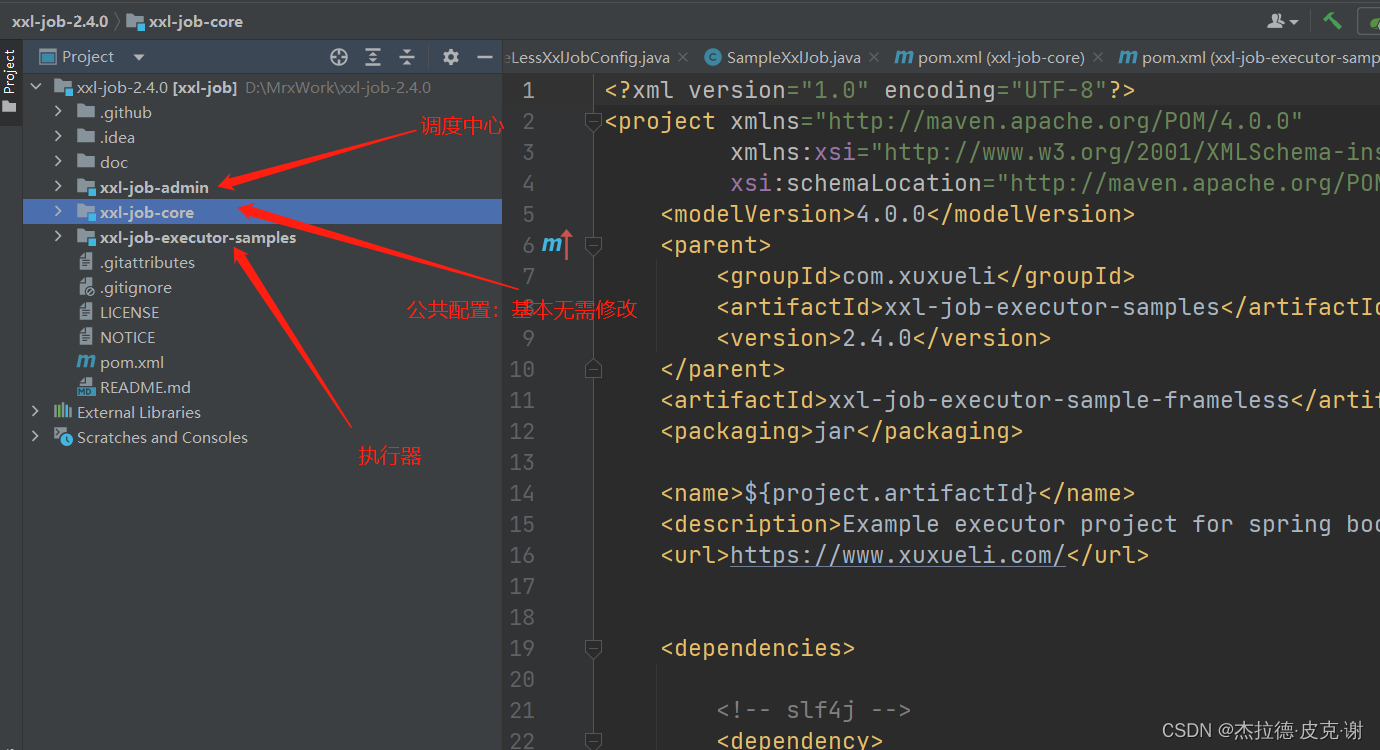Fold the project tag on line 2

pyautogui.click(x=593, y=121)
